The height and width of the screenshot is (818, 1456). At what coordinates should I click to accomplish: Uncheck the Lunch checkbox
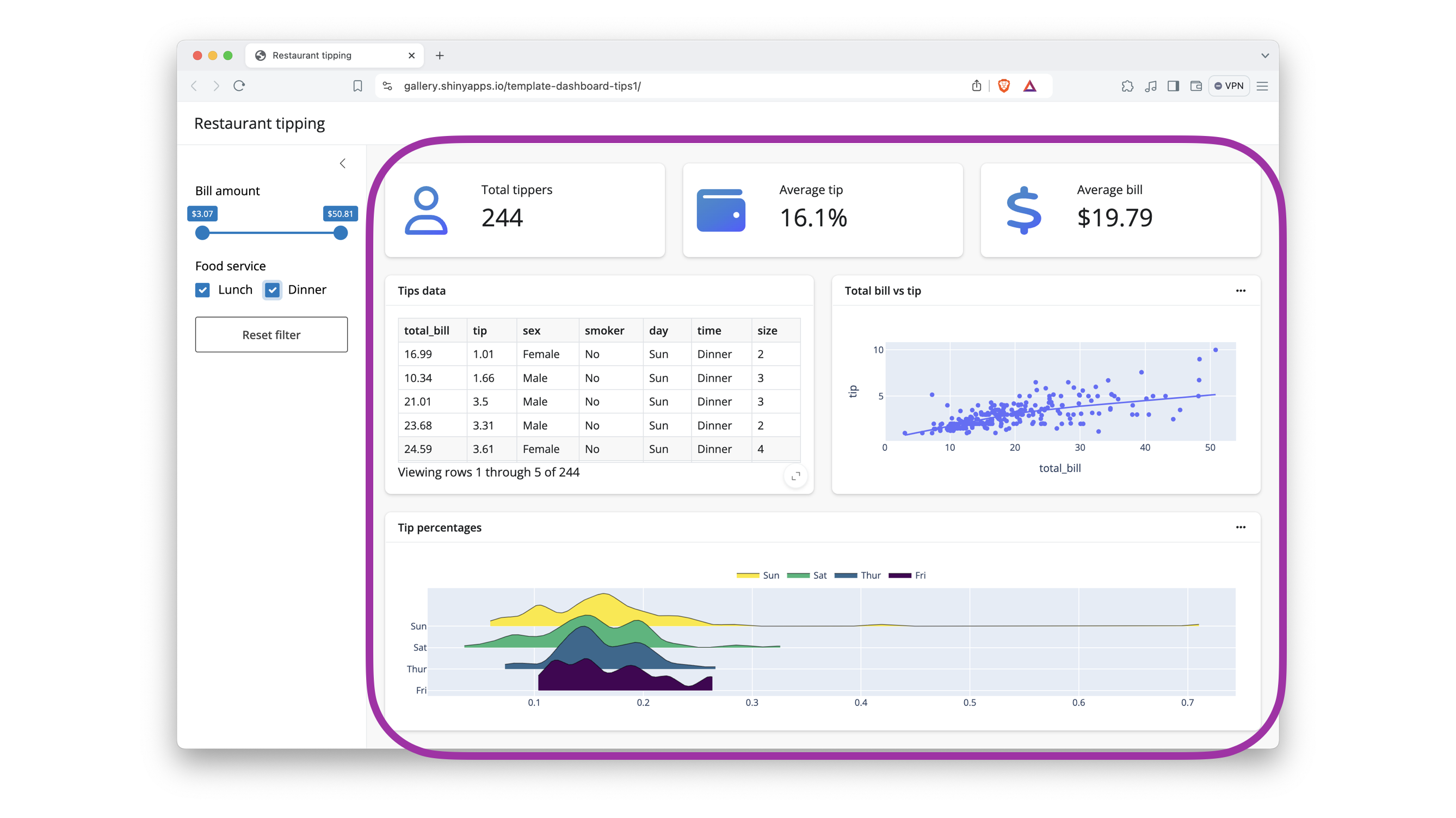(x=202, y=290)
